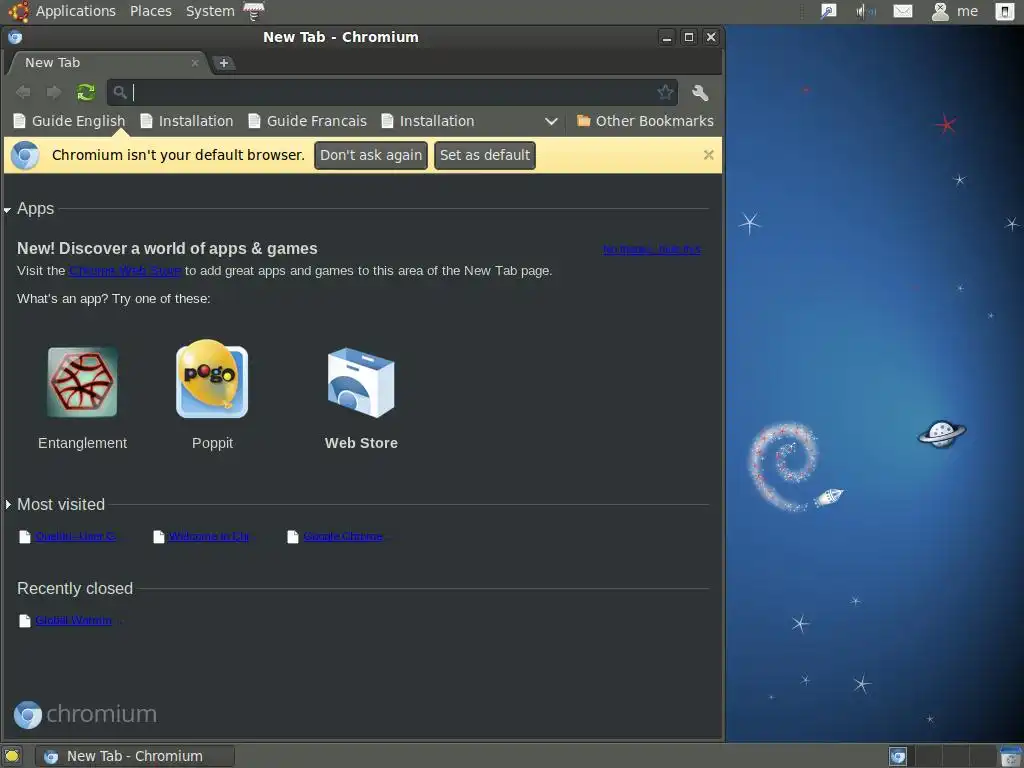
Task: Click the Don't ask again button
Action: (371, 155)
